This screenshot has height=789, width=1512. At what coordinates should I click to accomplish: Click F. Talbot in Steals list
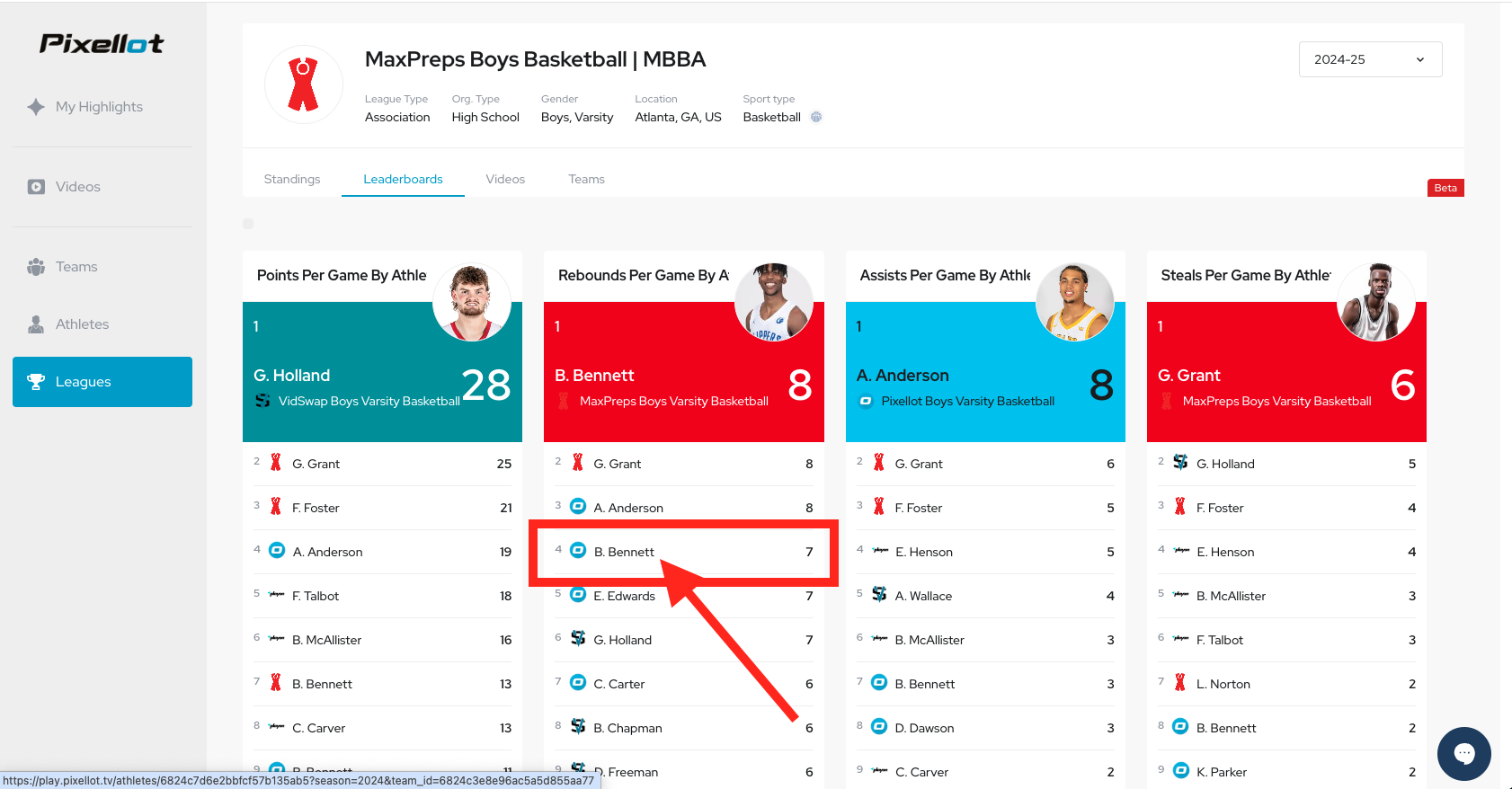click(x=1220, y=640)
